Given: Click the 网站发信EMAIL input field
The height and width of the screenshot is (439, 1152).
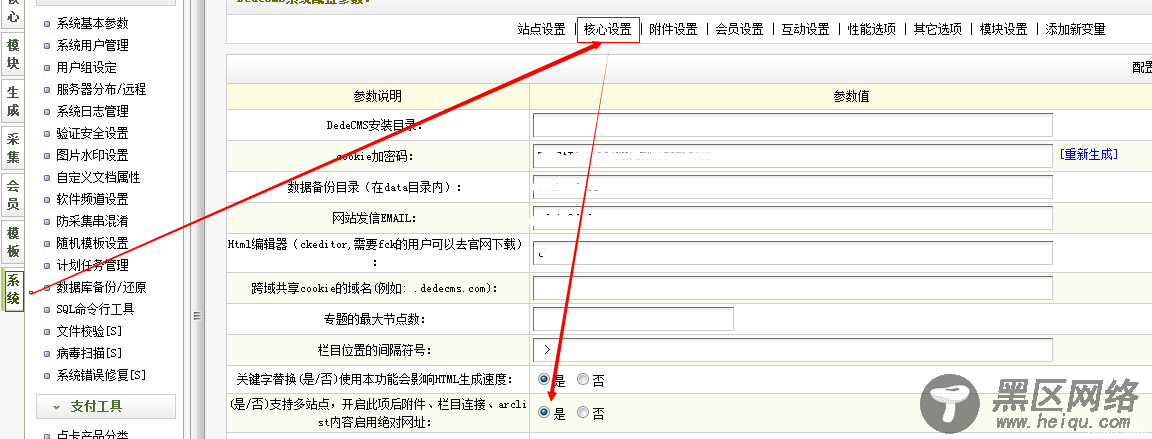Looking at the screenshot, I should [792, 217].
